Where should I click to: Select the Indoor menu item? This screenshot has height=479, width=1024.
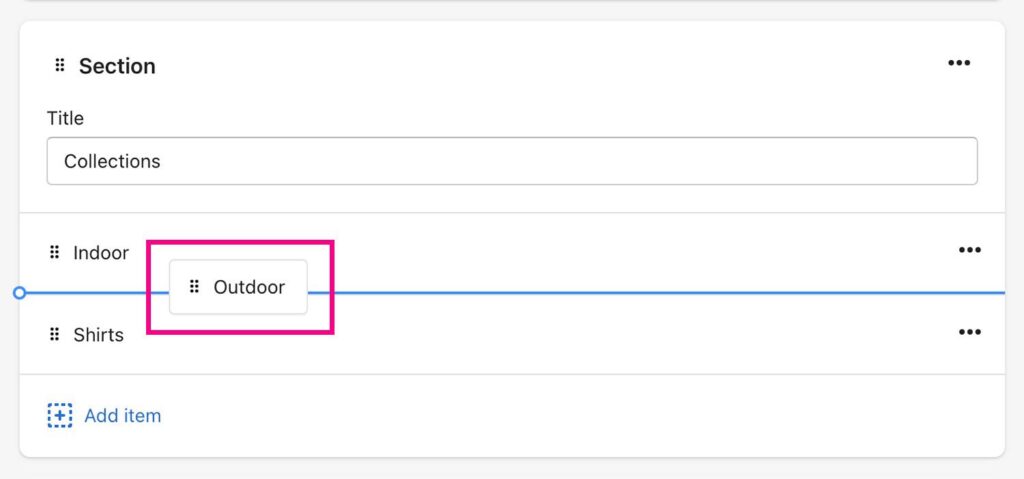[101, 253]
